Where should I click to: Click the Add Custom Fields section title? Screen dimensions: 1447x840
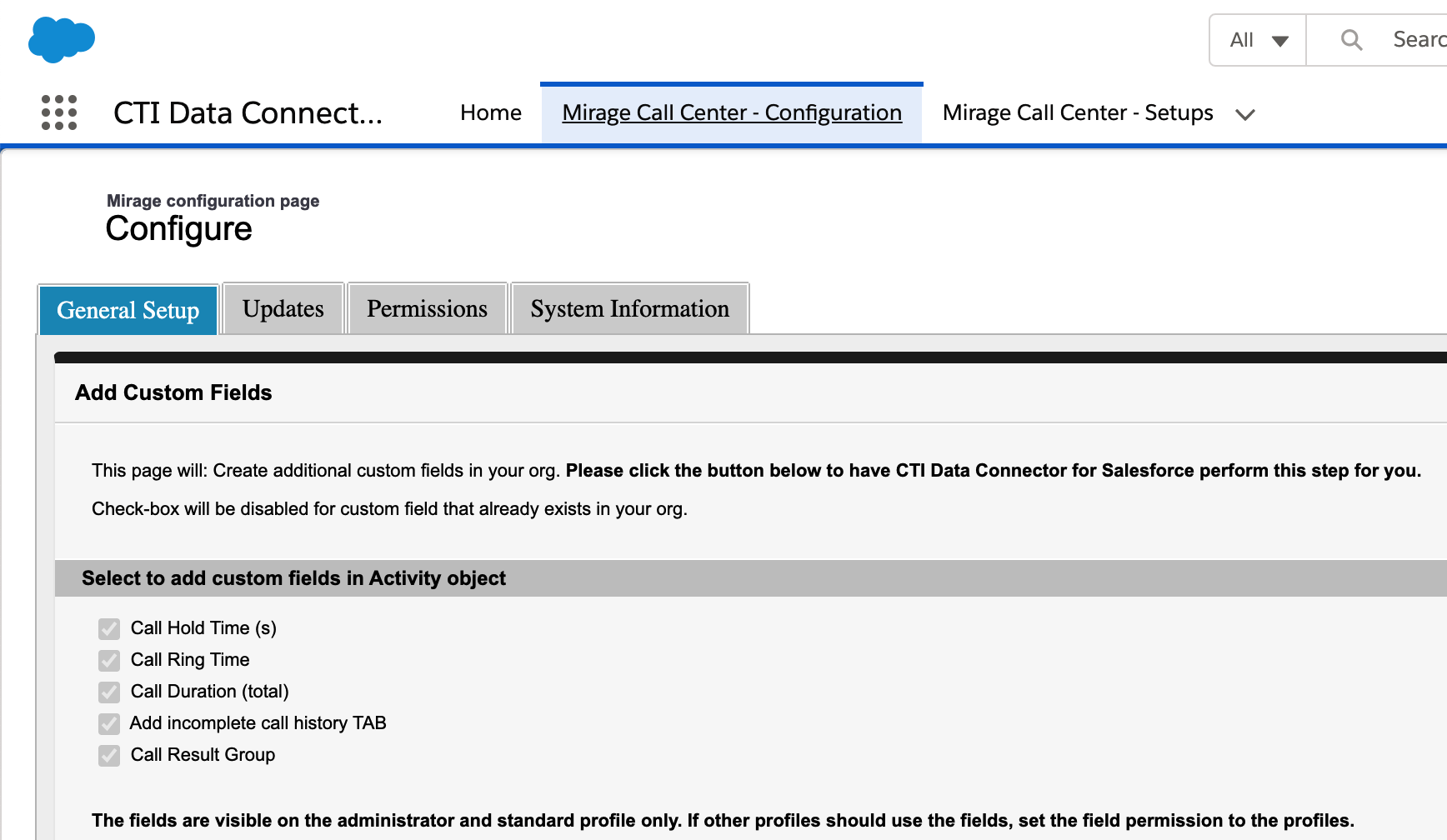click(173, 392)
